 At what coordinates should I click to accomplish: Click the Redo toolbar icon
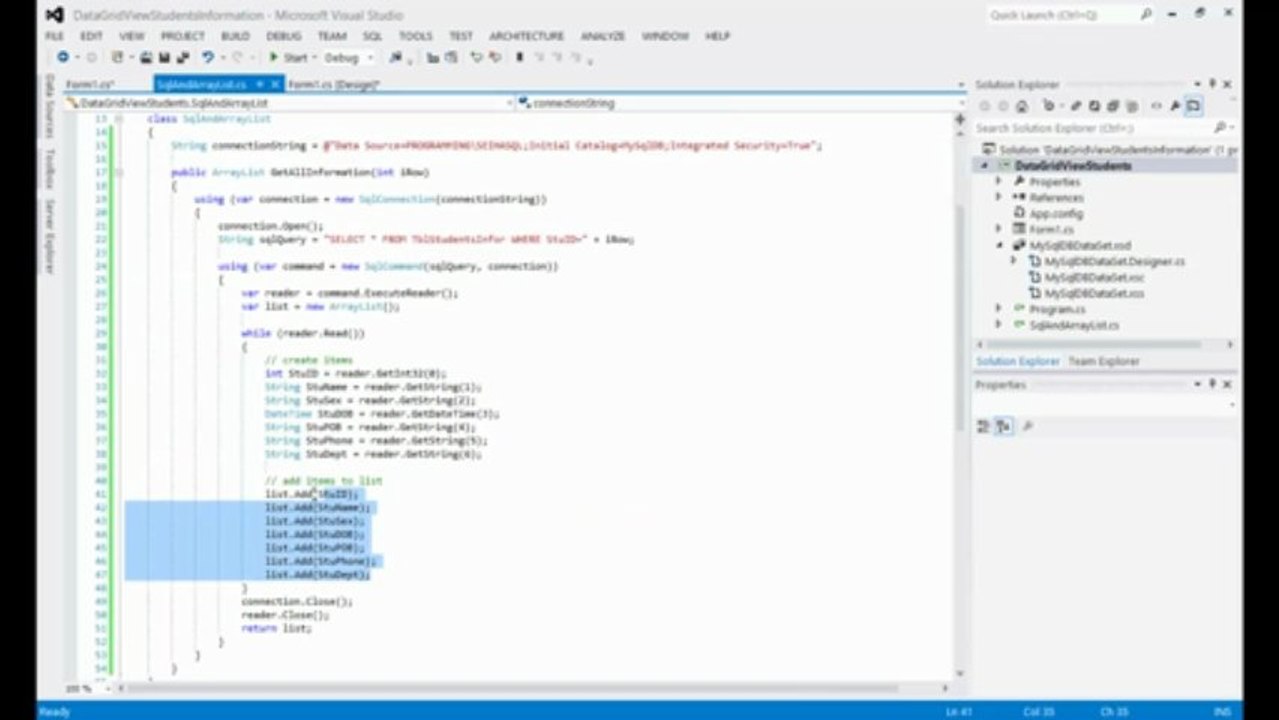236,58
